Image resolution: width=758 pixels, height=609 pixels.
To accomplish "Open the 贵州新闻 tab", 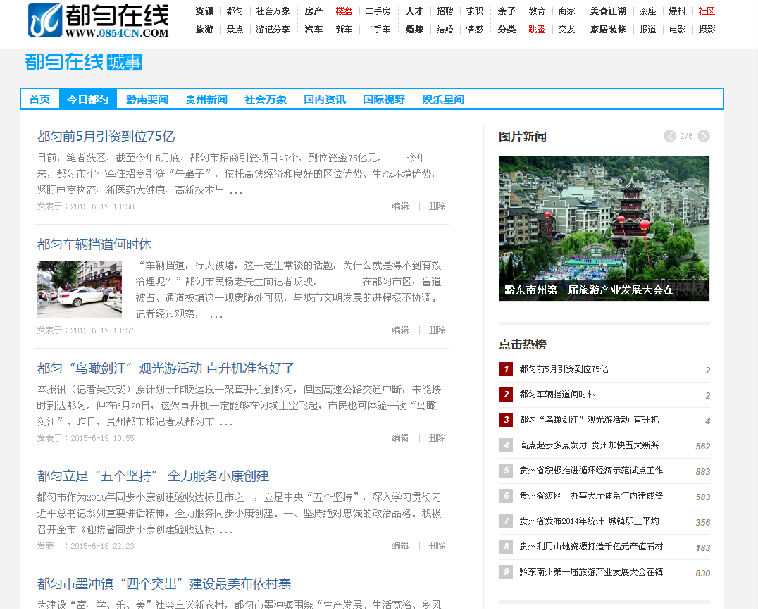I will (206, 100).
